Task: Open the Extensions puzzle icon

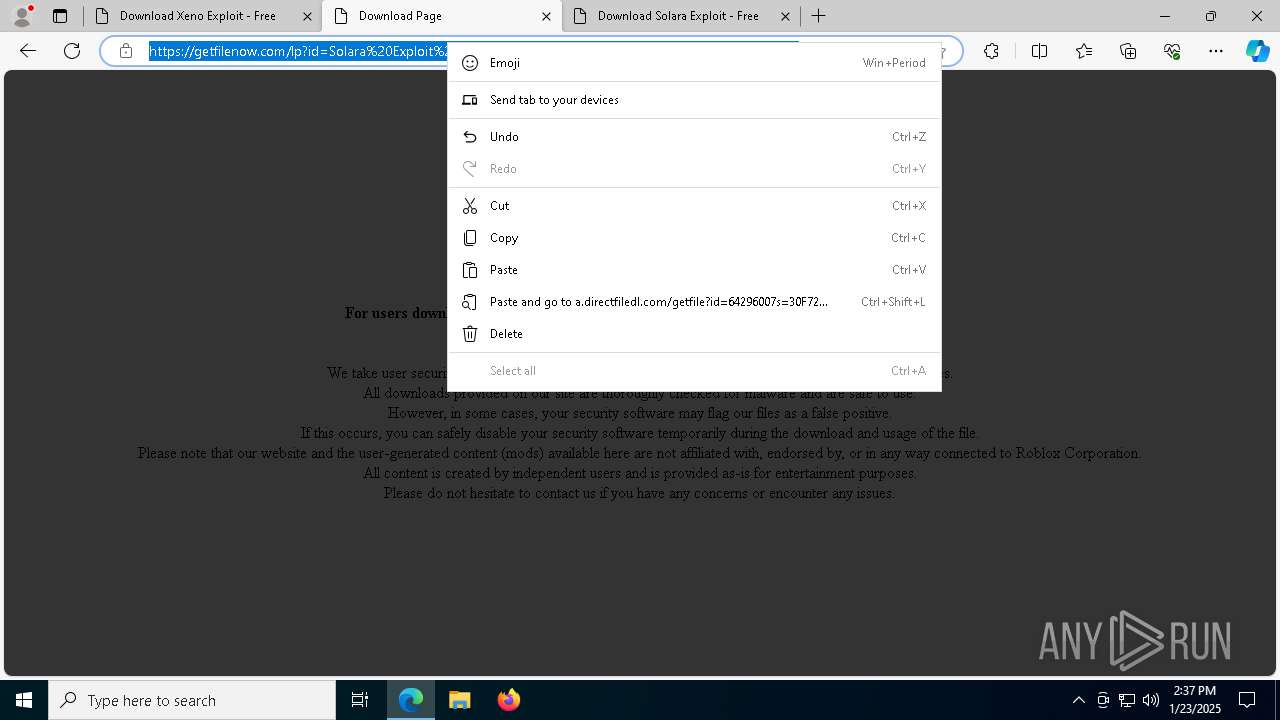Action: pyautogui.click(x=991, y=51)
